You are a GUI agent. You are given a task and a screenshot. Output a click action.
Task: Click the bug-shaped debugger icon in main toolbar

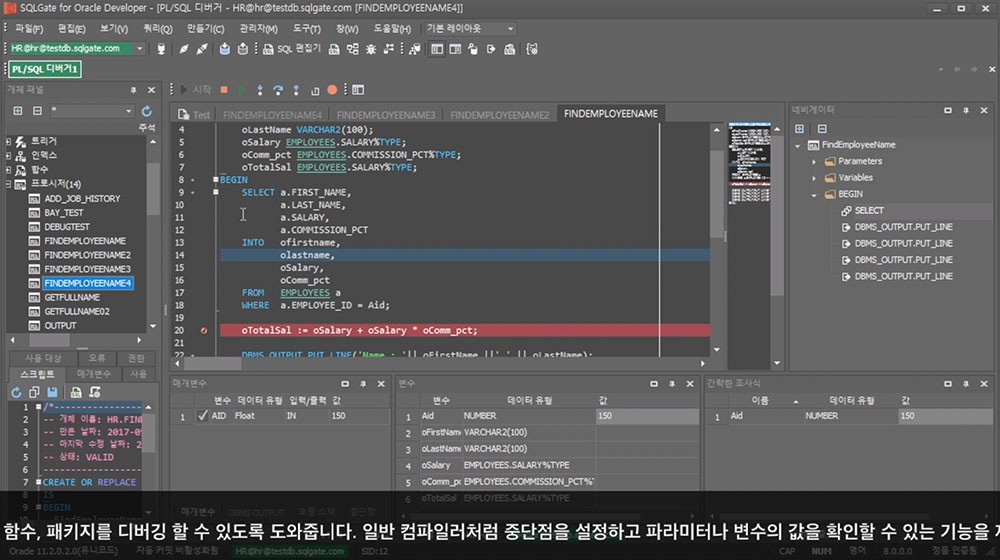(371, 48)
